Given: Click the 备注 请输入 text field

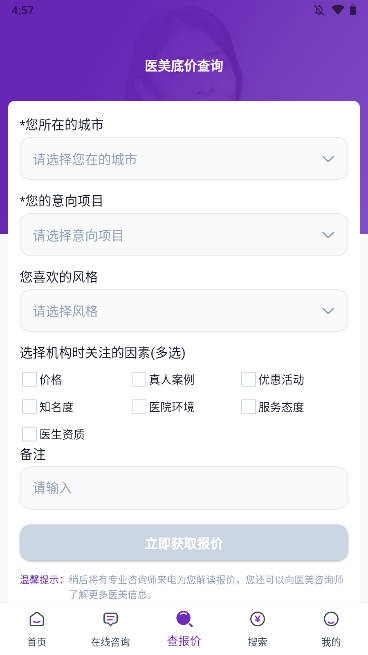Looking at the screenshot, I should (x=184, y=488).
